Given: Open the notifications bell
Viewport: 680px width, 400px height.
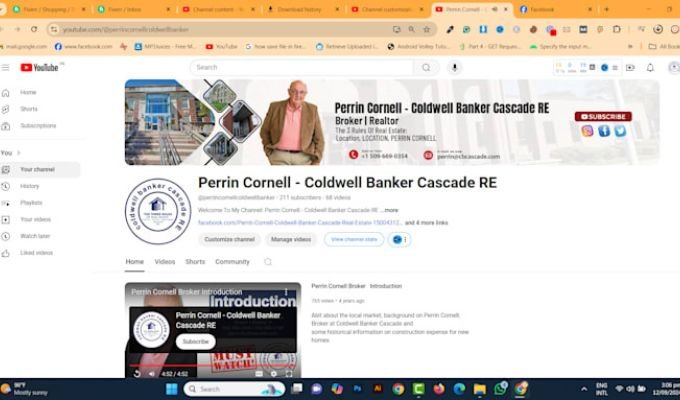Looking at the screenshot, I should pyautogui.click(x=650, y=67).
